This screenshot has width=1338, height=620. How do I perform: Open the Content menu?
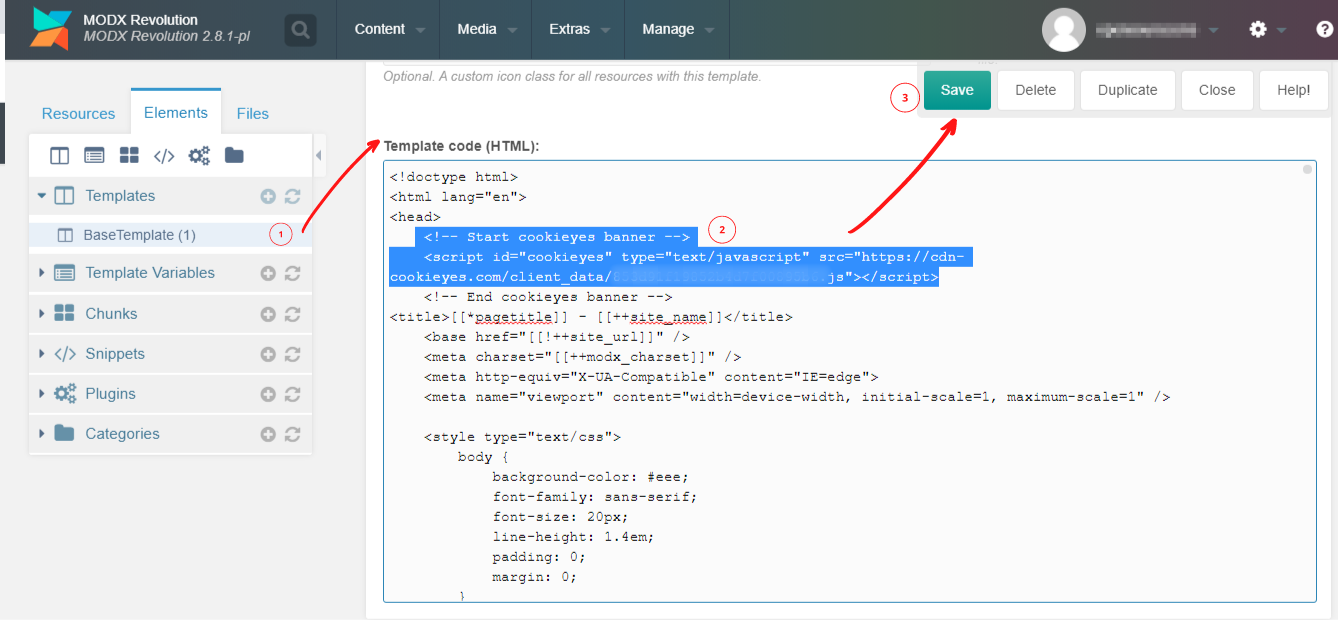point(389,29)
